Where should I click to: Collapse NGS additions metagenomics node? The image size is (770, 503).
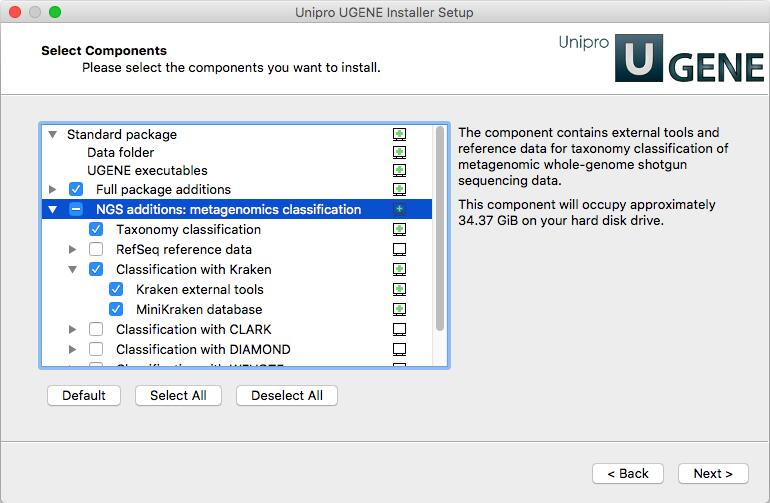[53, 209]
